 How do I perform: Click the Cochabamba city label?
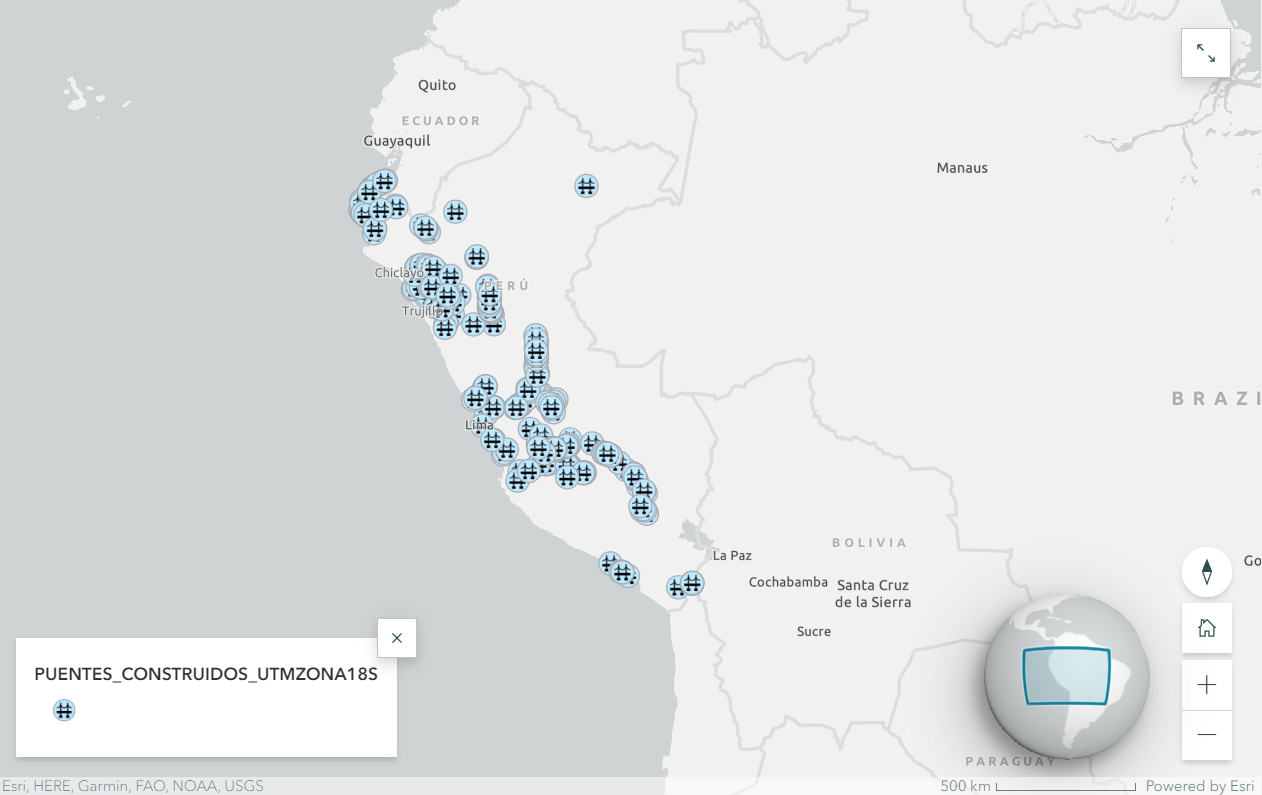(x=788, y=582)
